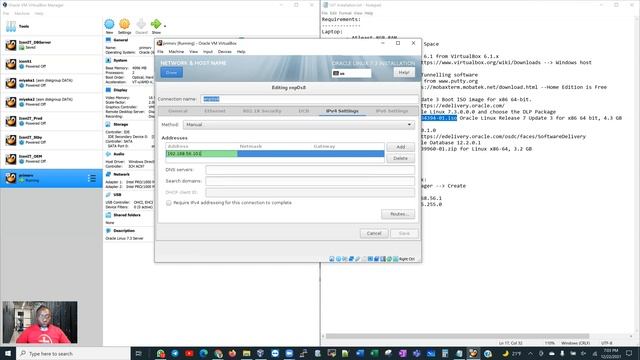Open Microsoft Edge from the taskbar
The image size is (640, 360).
pyautogui.click(x=203, y=353)
